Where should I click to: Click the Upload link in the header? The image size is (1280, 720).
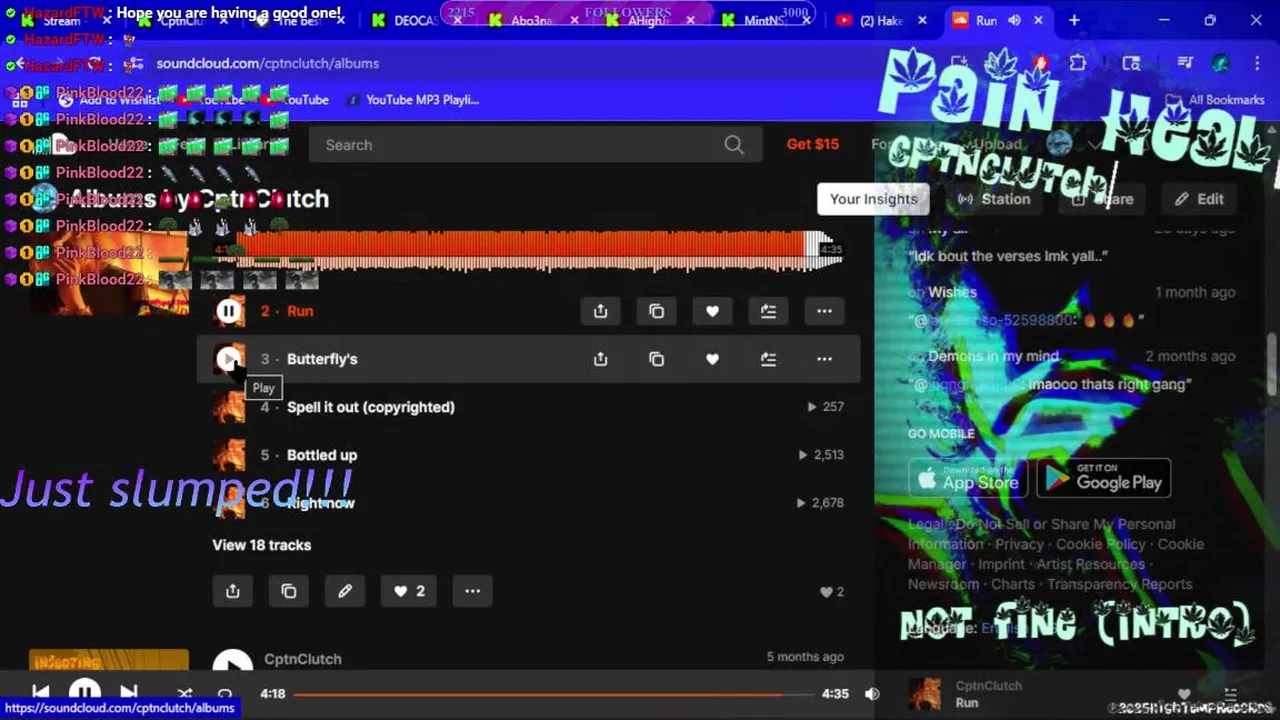click(997, 144)
